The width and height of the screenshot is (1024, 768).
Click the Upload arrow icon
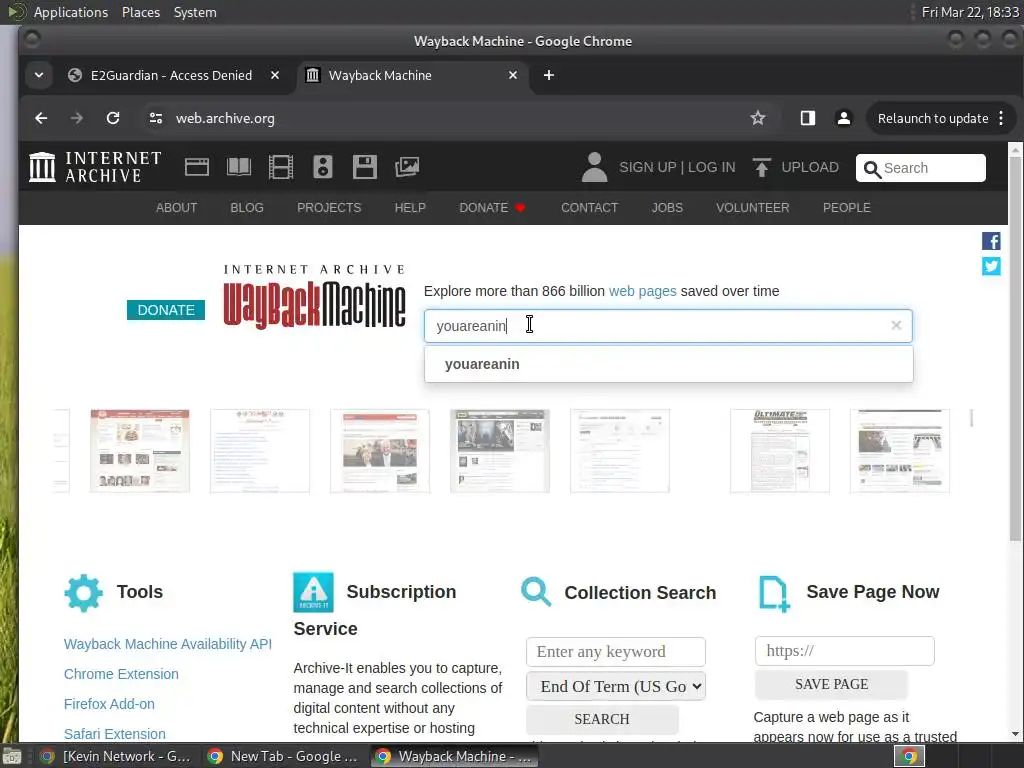[761, 167]
